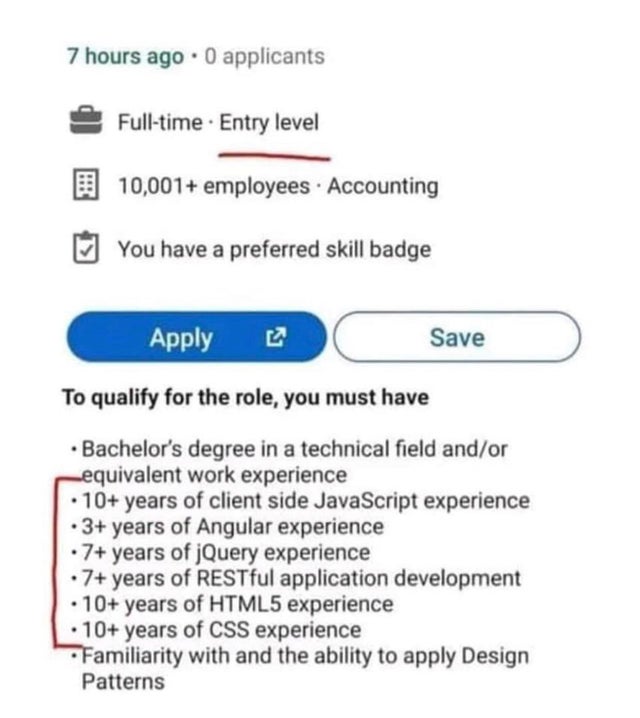The image size is (640, 718).
Task: Click the 3+ years Angular requirement
Action: [228, 527]
